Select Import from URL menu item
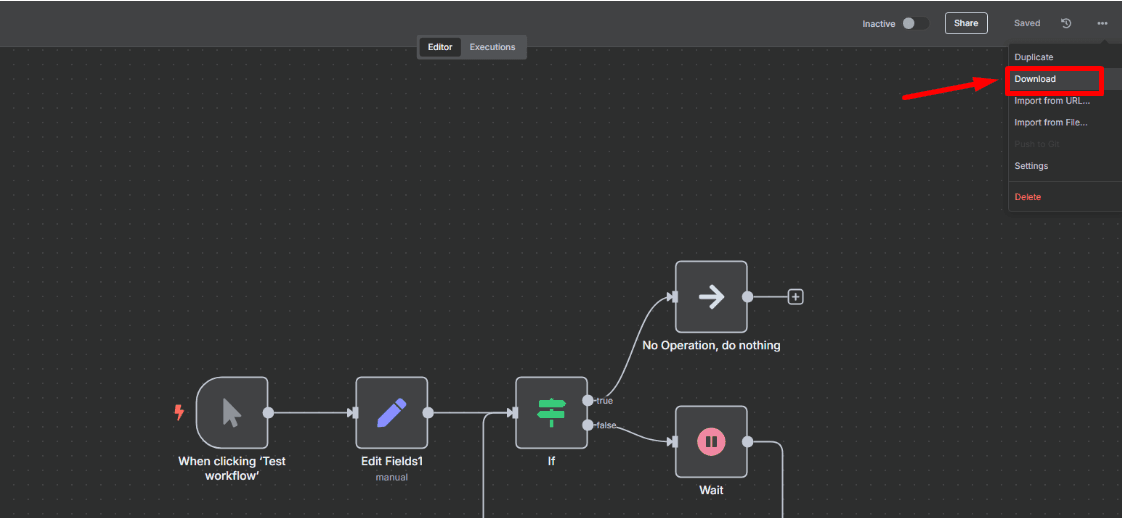Viewport: 1122px width, 518px height. 1051,101
